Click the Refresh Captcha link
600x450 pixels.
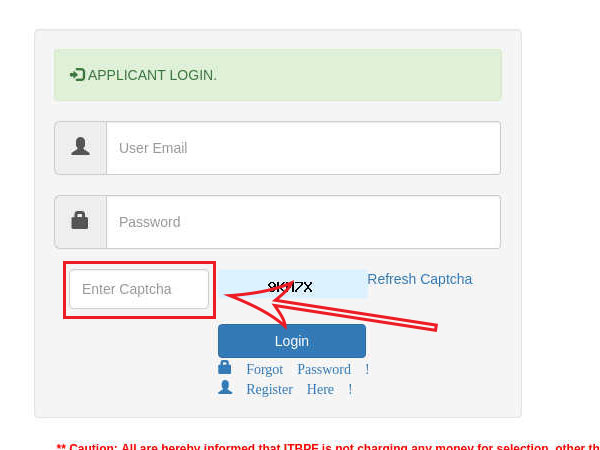(x=420, y=279)
